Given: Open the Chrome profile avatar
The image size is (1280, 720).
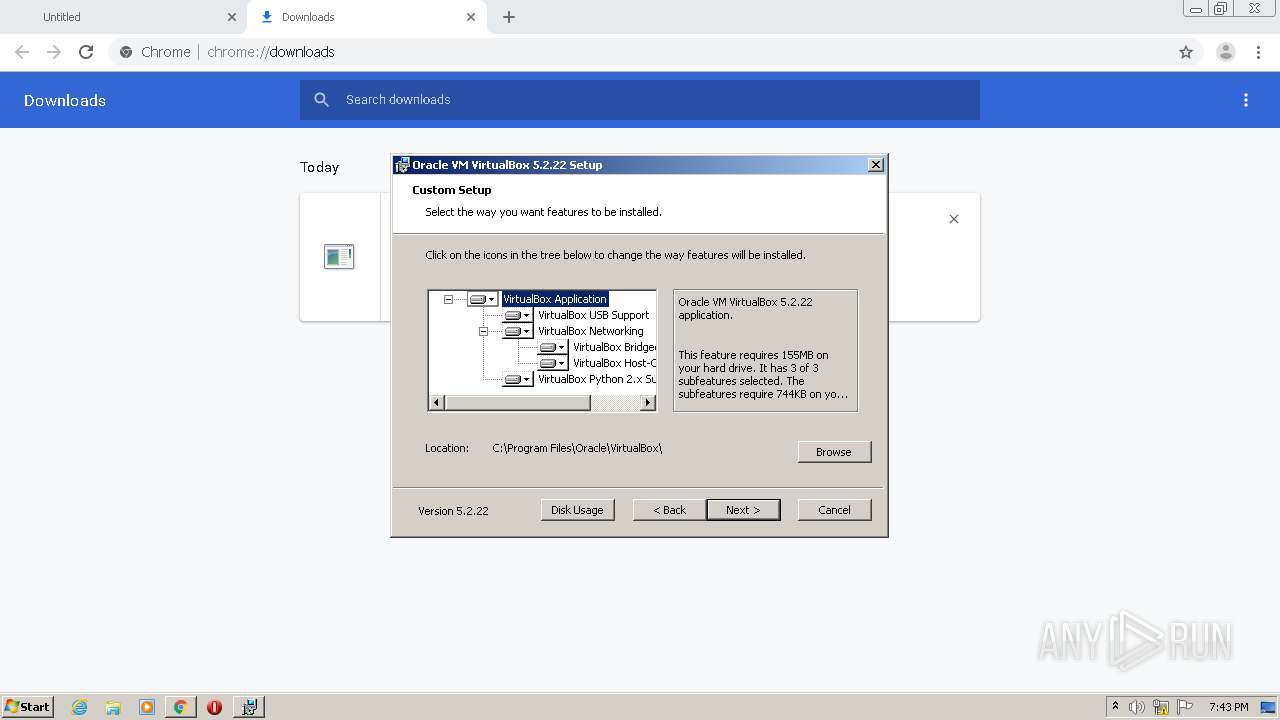Looking at the screenshot, I should pyautogui.click(x=1226, y=52).
